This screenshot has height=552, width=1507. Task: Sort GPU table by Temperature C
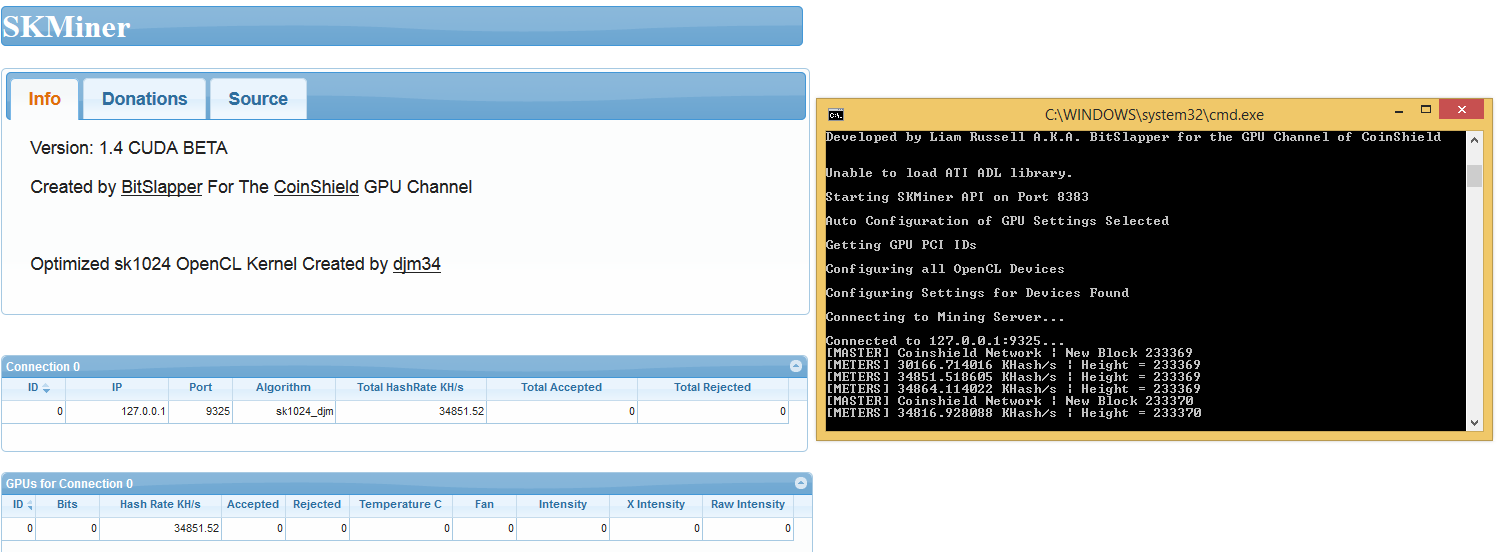(401, 505)
